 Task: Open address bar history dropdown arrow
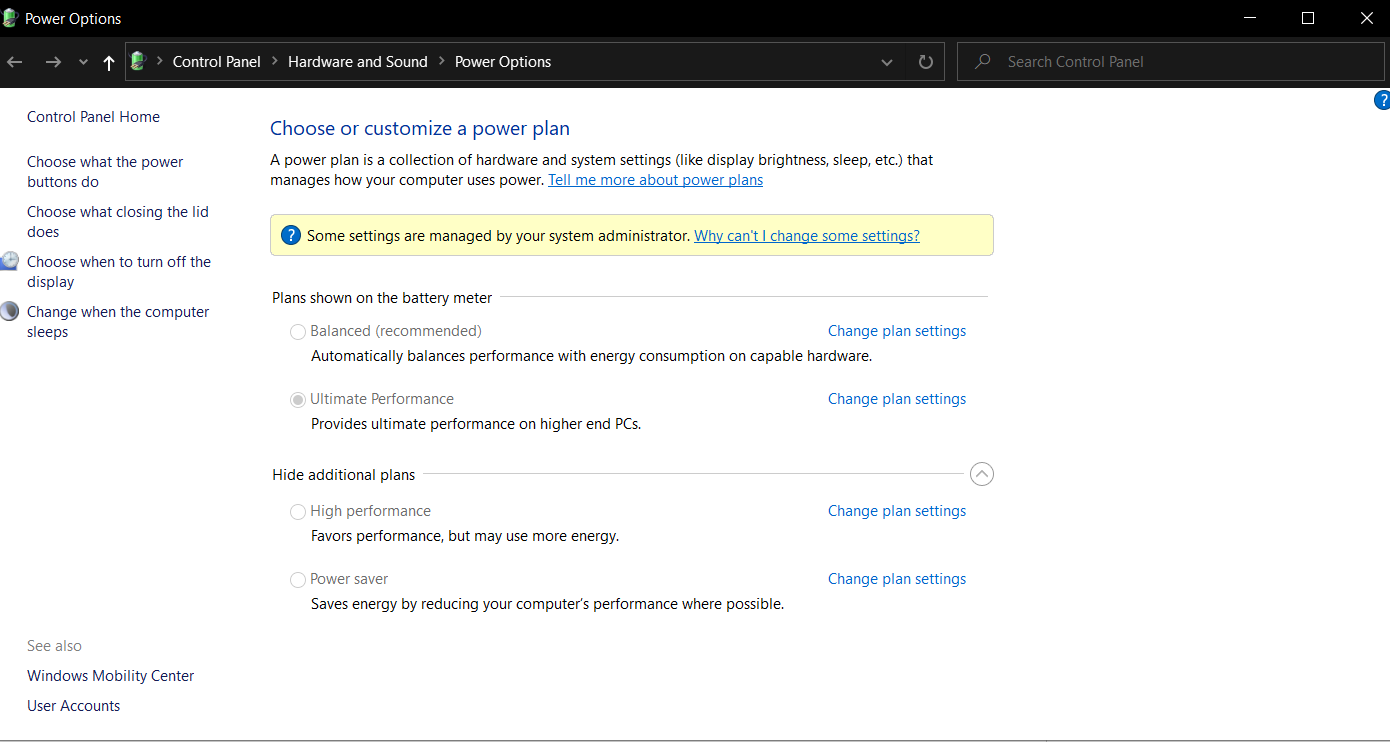click(887, 62)
